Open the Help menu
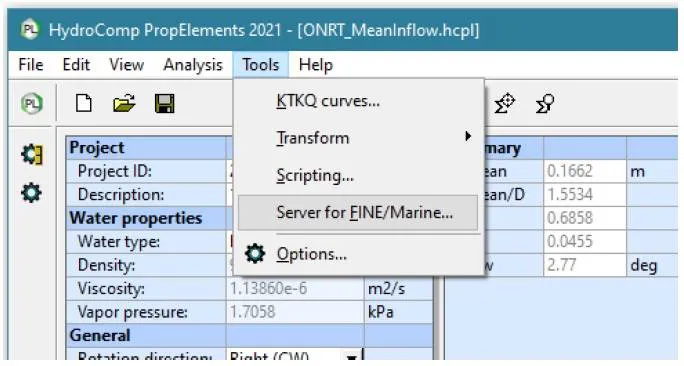Screen dimensions: 684x366 click(315, 65)
